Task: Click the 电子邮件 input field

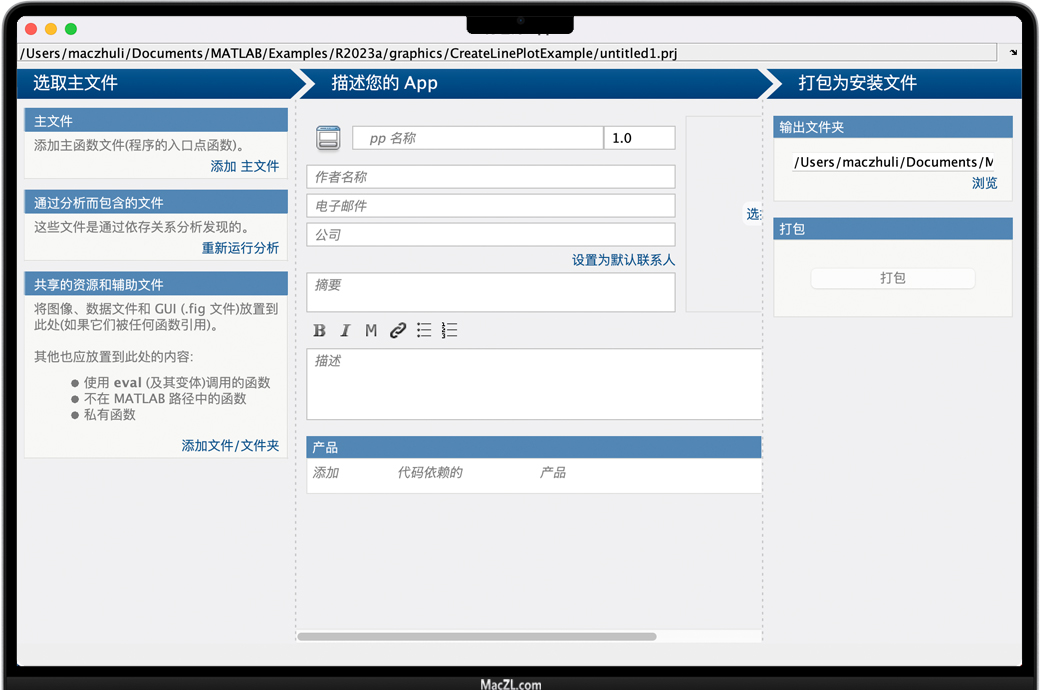Action: (x=490, y=206)
